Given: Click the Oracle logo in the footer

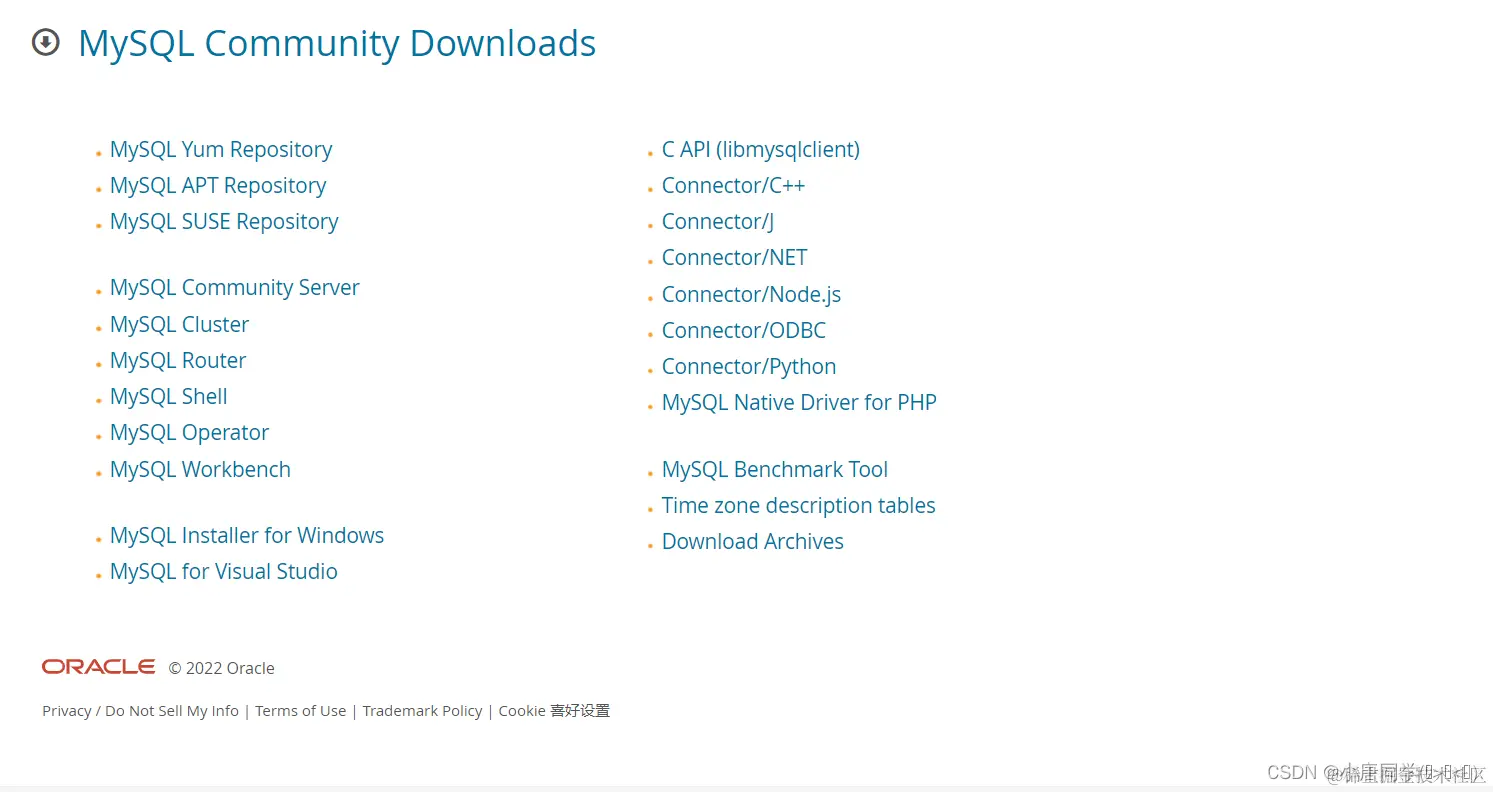Looking at the screenshot, I should (x=98, y=667).
